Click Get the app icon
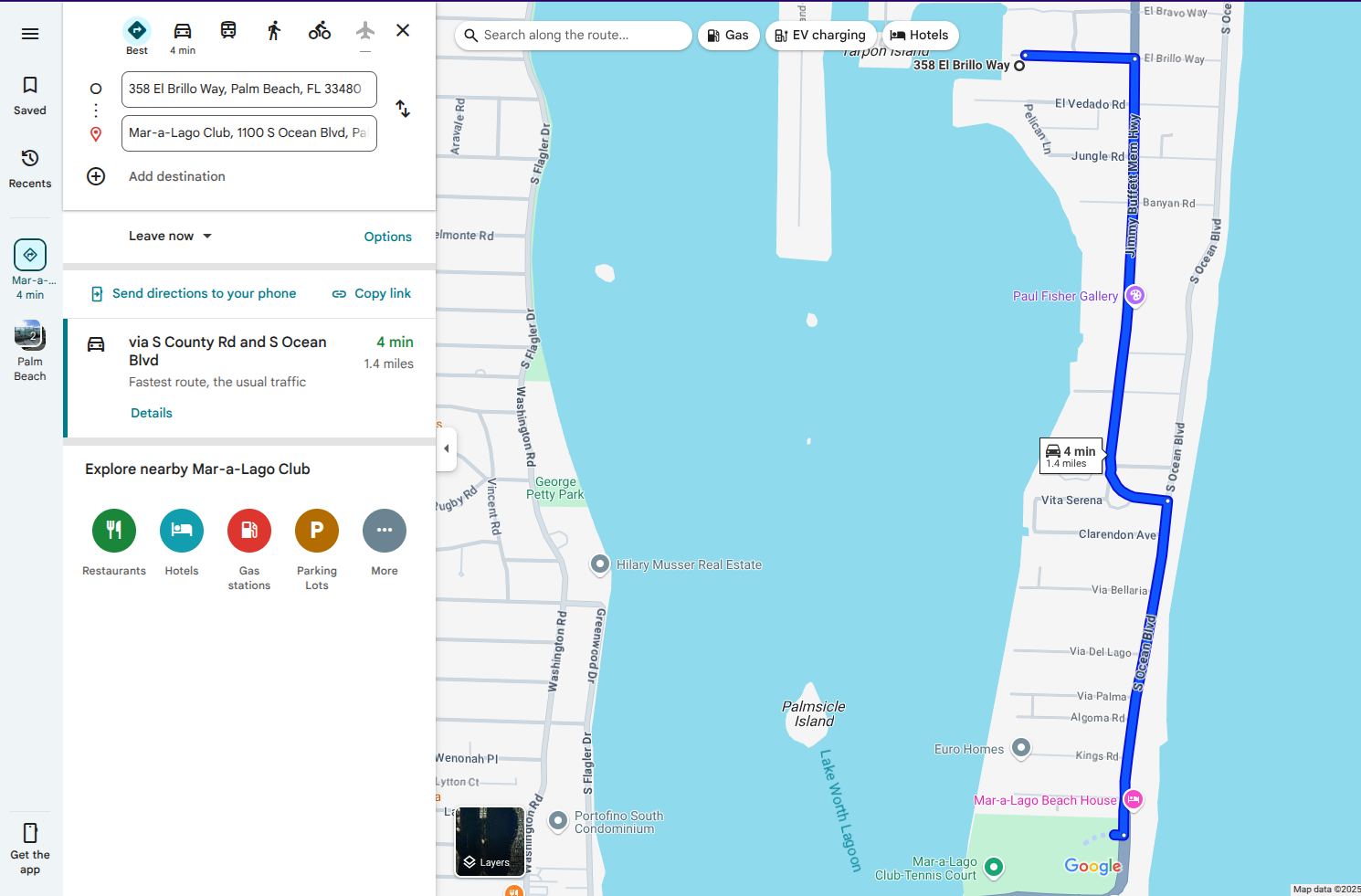The width and height of the screenshot is (1361, 896). pyautogui.click(x=30, y=849)
